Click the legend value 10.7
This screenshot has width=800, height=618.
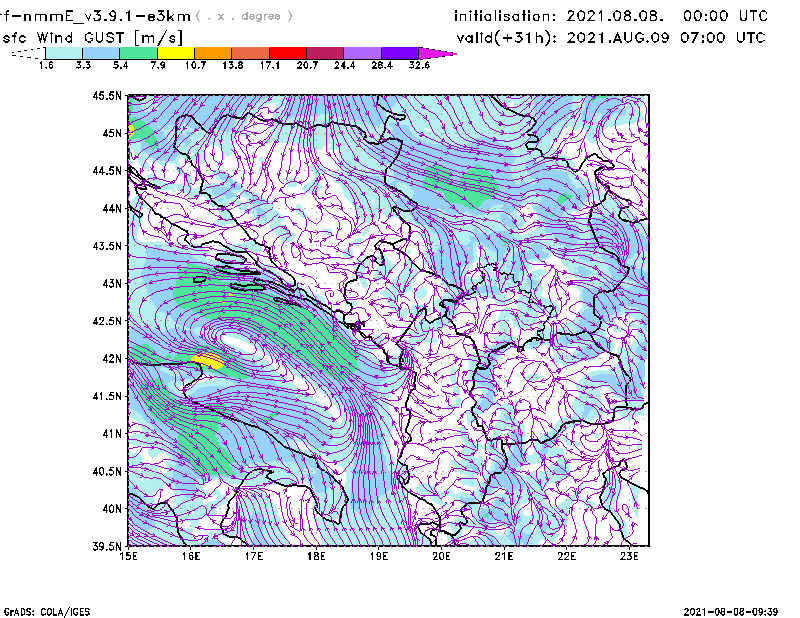click(195, 65)
